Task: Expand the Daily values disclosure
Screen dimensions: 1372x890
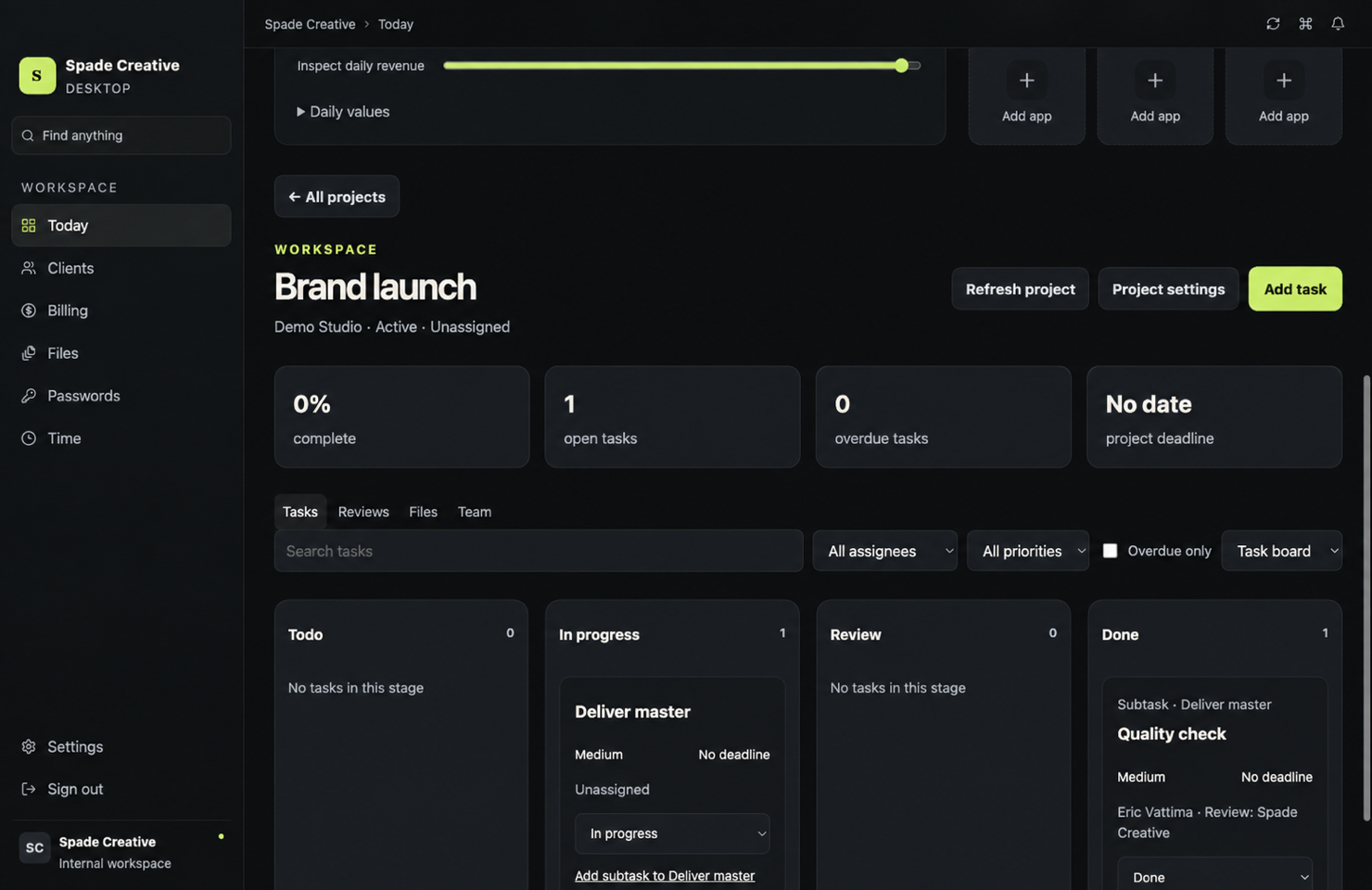Action: (343, 111)
